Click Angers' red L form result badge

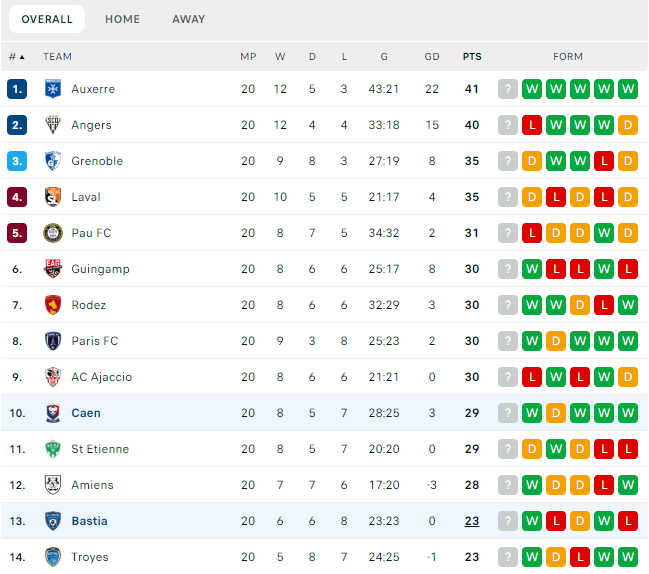coord(532,125)
